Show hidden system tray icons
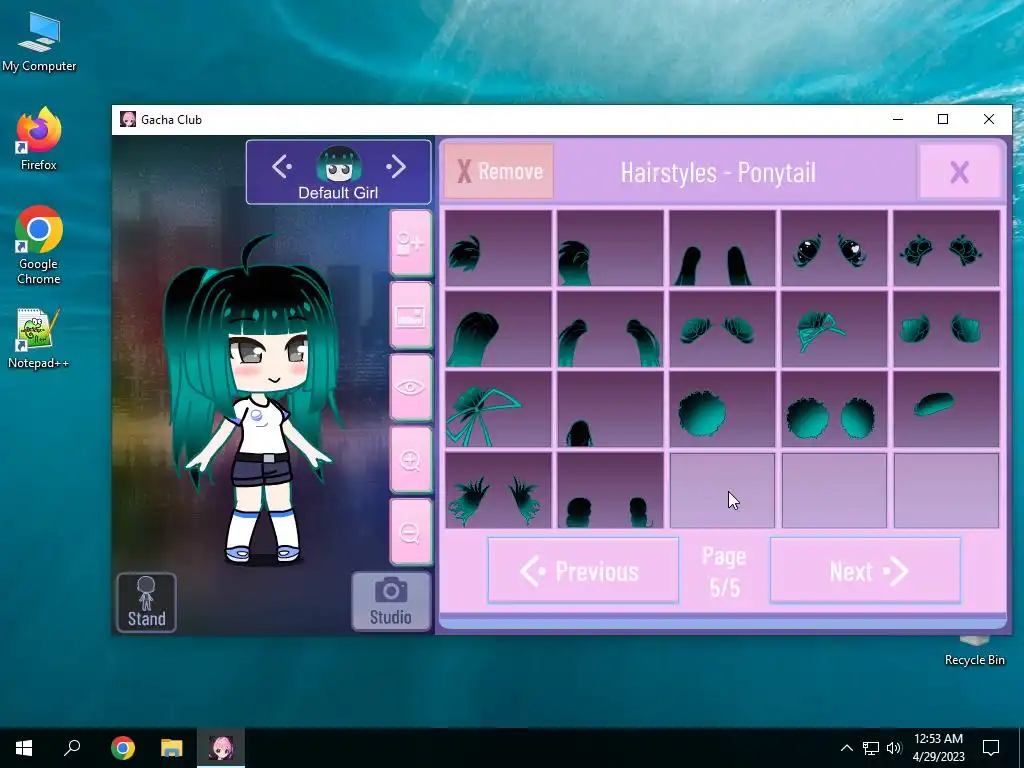 pos(846,748)
